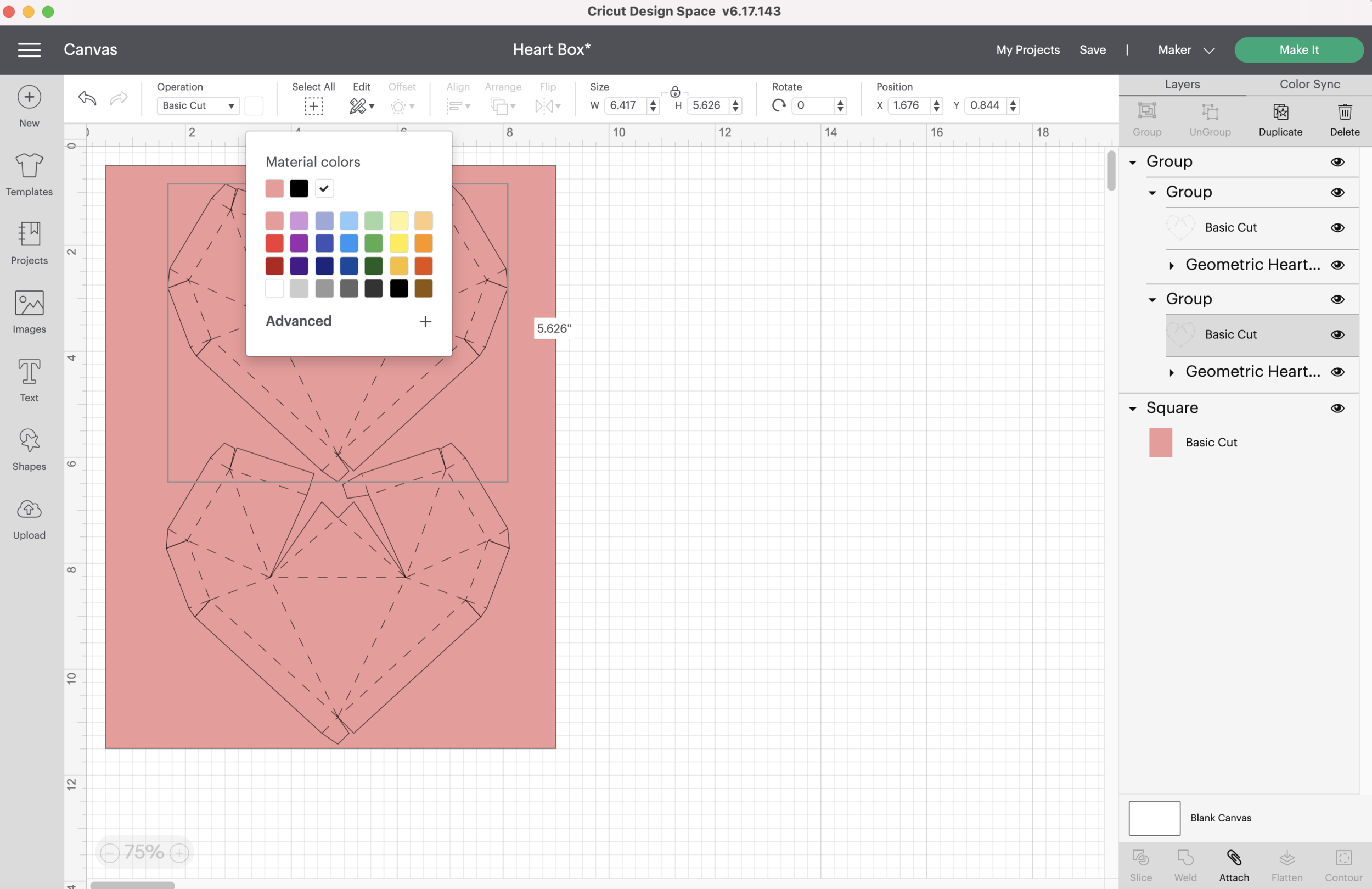Open My Projects link
Viewport: 1372px width, 889px height.
pyautogui.click(x=1027, y=49)
